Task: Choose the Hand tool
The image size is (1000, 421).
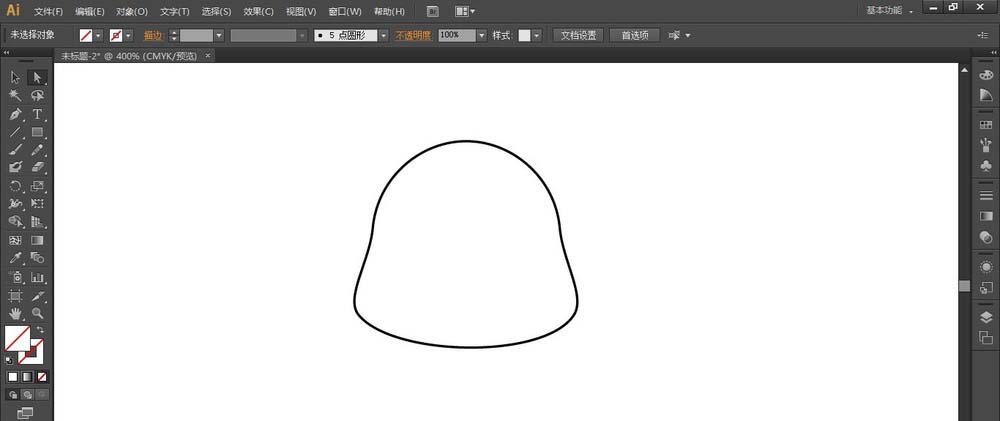Action: (x=15, y=313)
